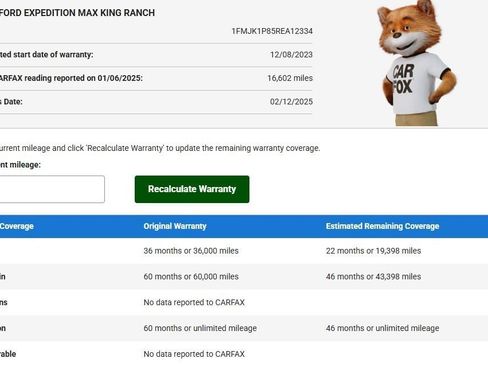The height and width of the screenshot is (366, 488).
Task: Select the warranty start date 12/08/2023
Action: point(291,55)
